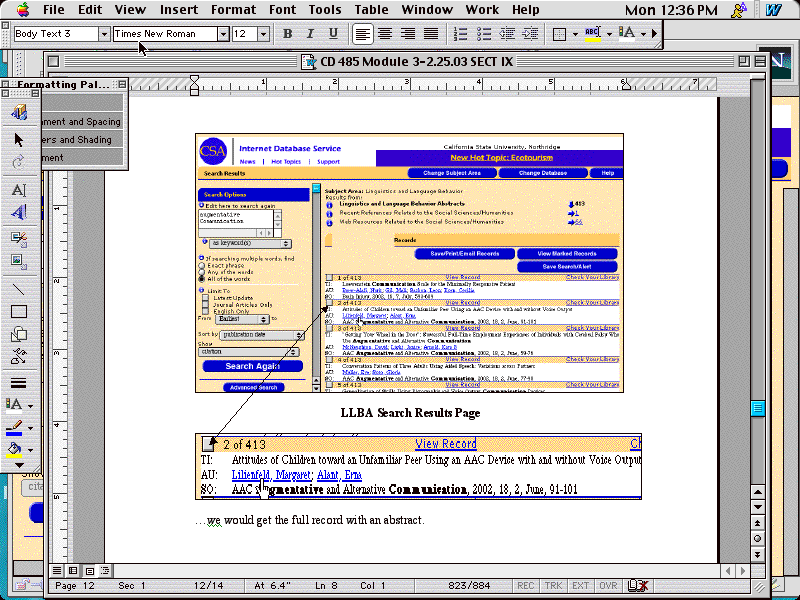Apply blue Line Color on Drawing toolbar
The image size is (800, 600).
tap(15, 428)
